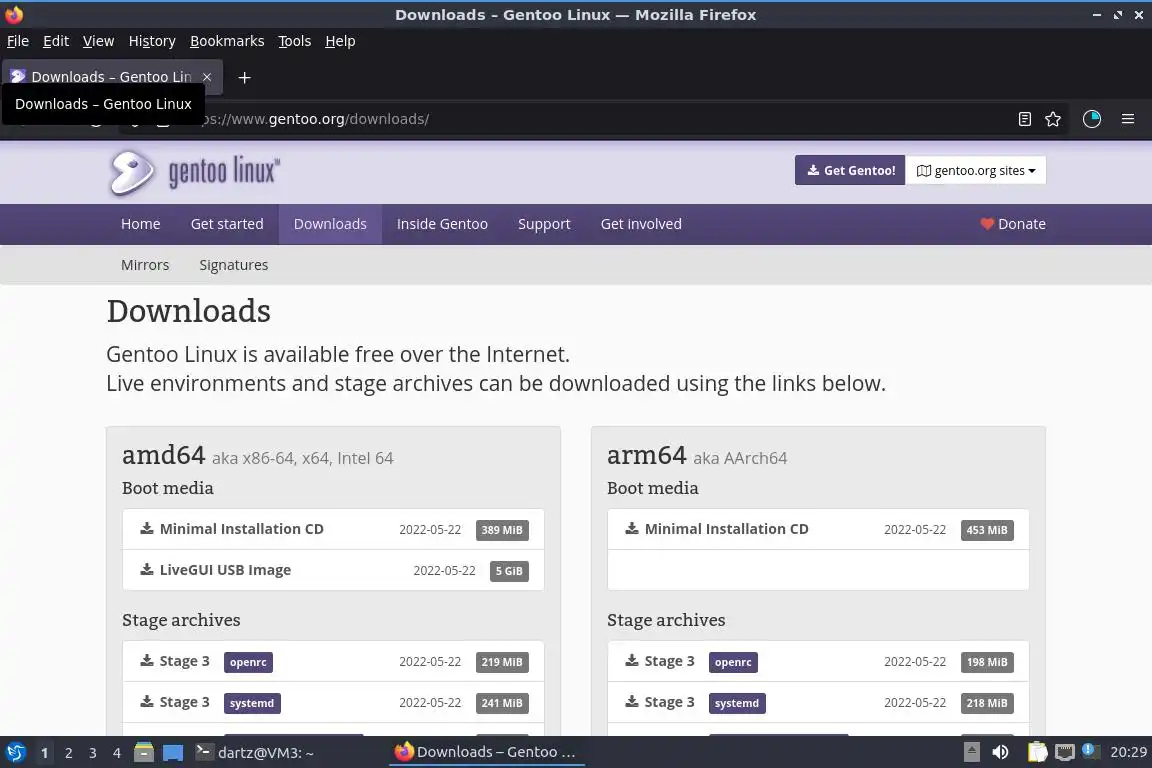Open Firefox hamburger application menu
1152x768 pixels.
[x=1128, y=118]
